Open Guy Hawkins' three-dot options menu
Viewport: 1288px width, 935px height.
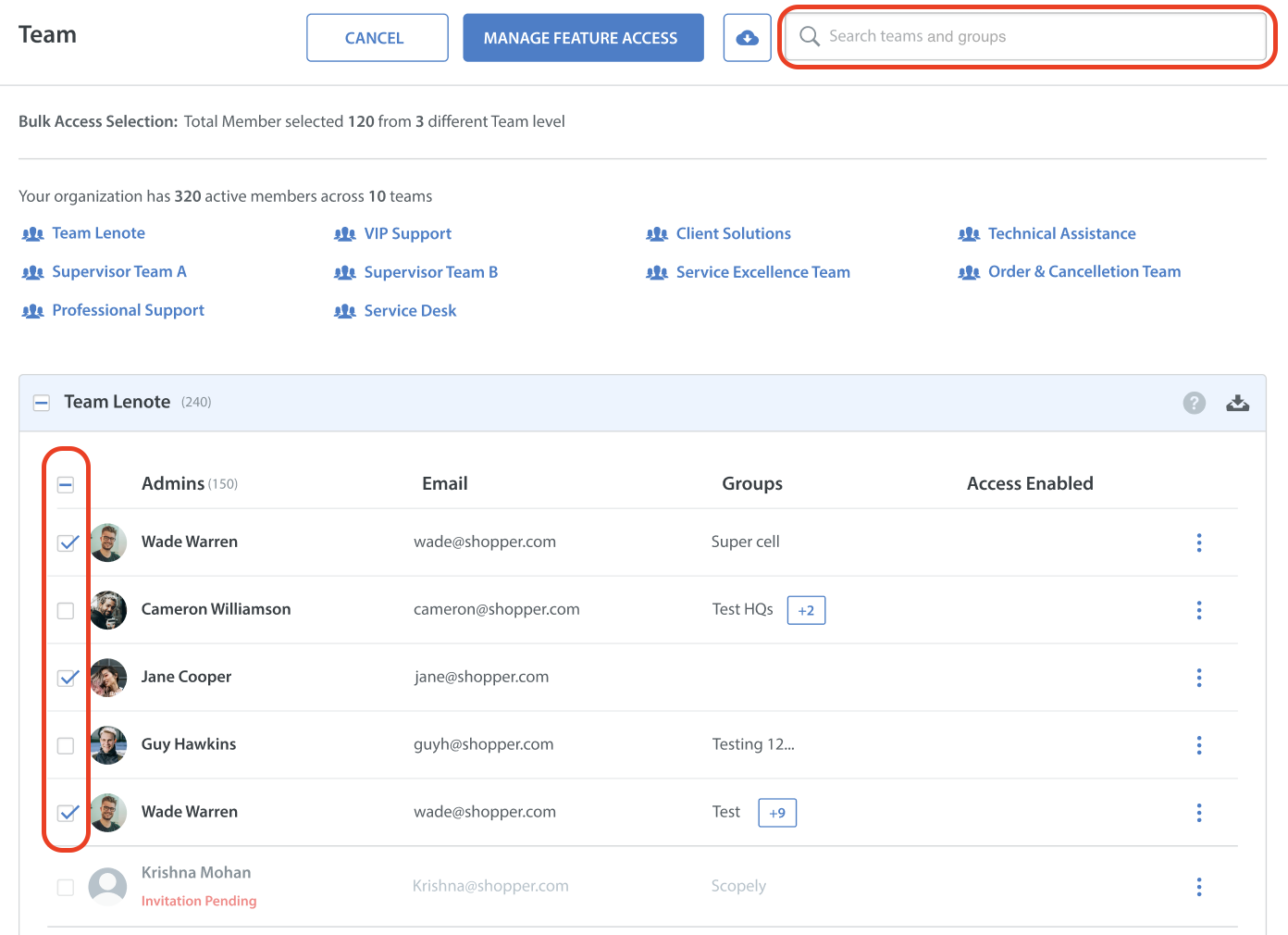(x=1198, y=745)
